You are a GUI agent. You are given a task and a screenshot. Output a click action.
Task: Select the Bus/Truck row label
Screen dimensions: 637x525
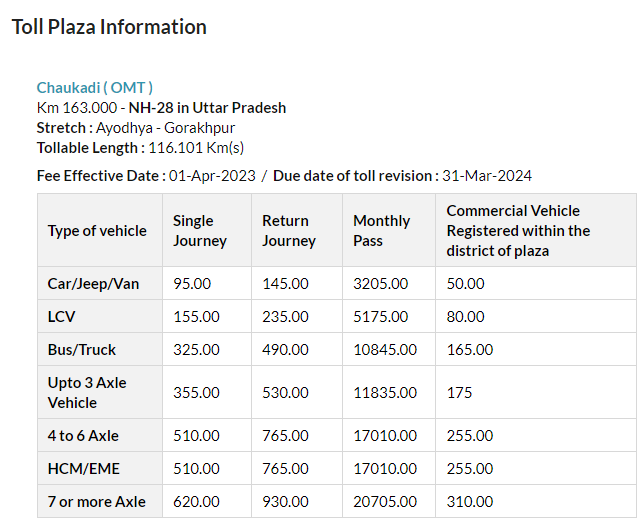[82, 350]
